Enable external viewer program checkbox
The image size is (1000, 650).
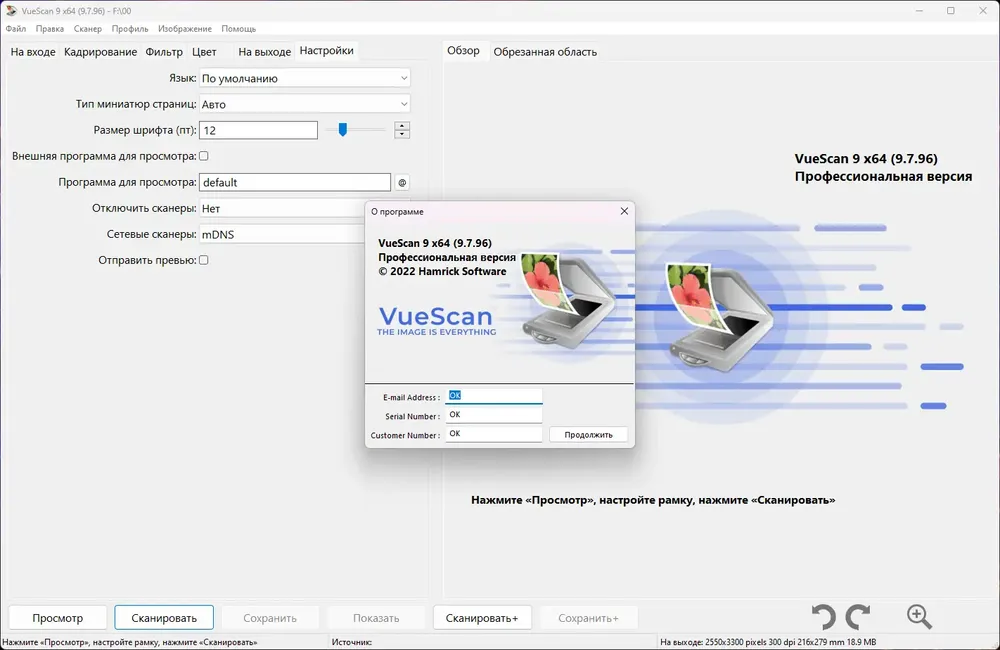coord(203,156)
